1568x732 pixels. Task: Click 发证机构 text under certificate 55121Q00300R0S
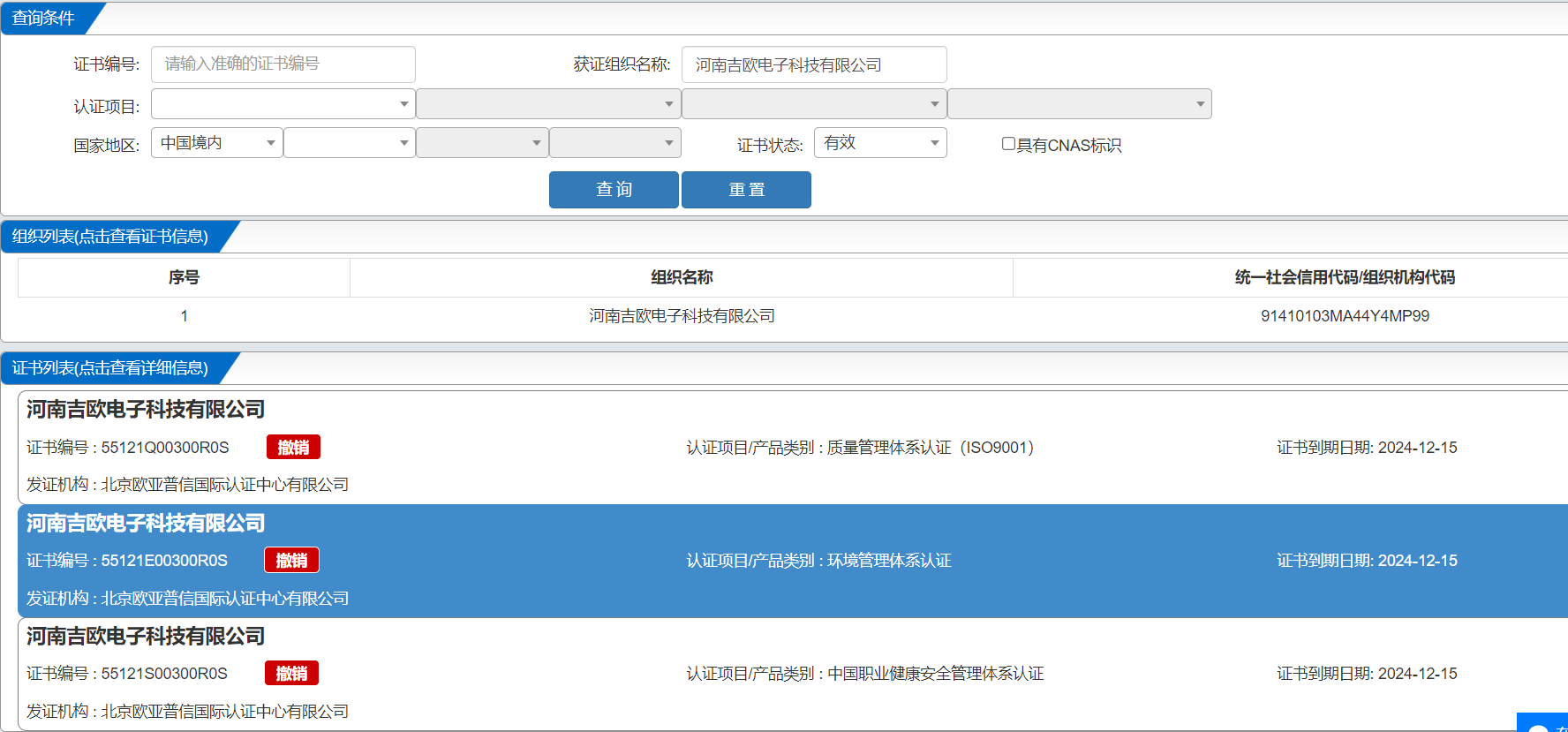coord(187,485)
